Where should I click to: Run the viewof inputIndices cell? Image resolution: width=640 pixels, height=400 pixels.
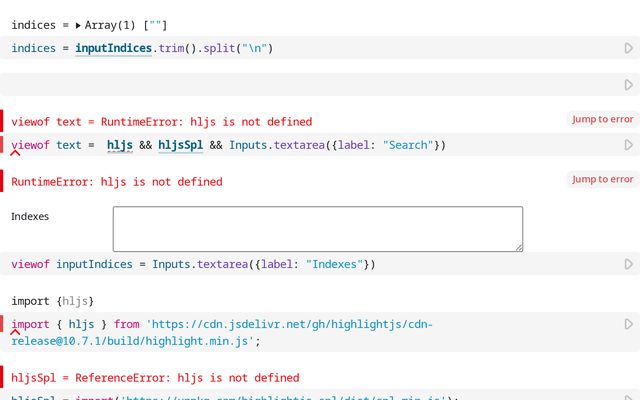628,264
